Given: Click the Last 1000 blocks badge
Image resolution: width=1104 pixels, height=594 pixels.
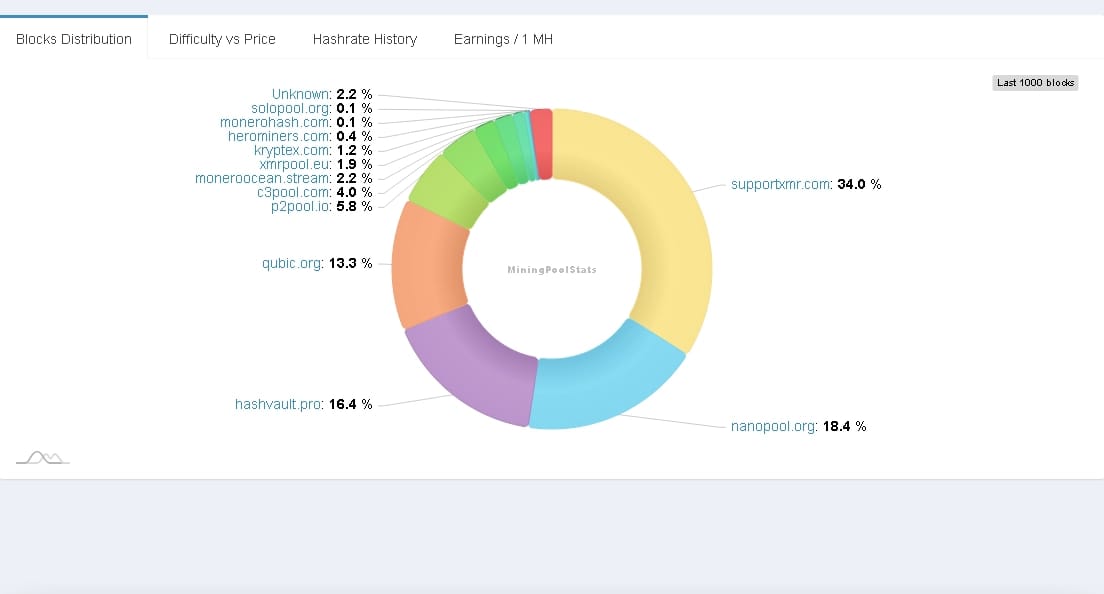Looking at the screenshot, I should [x=1035, y=83].
